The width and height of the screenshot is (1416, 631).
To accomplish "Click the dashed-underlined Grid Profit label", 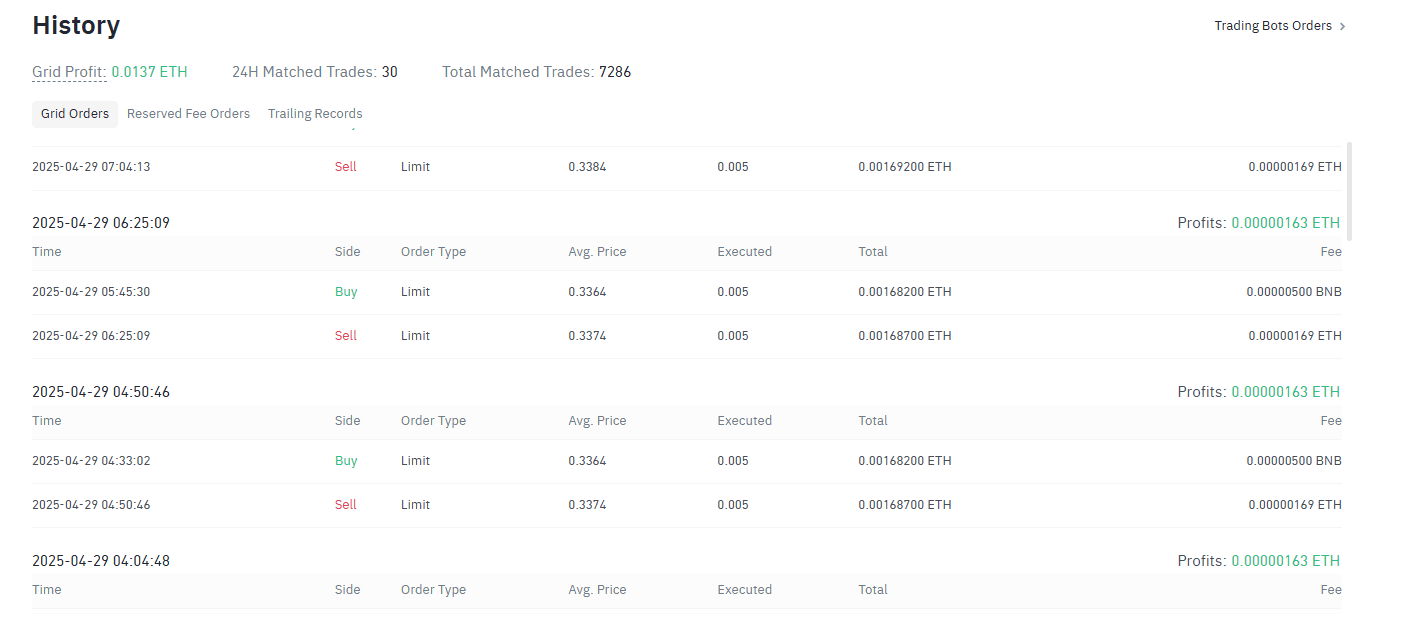I will click(69, 72).
